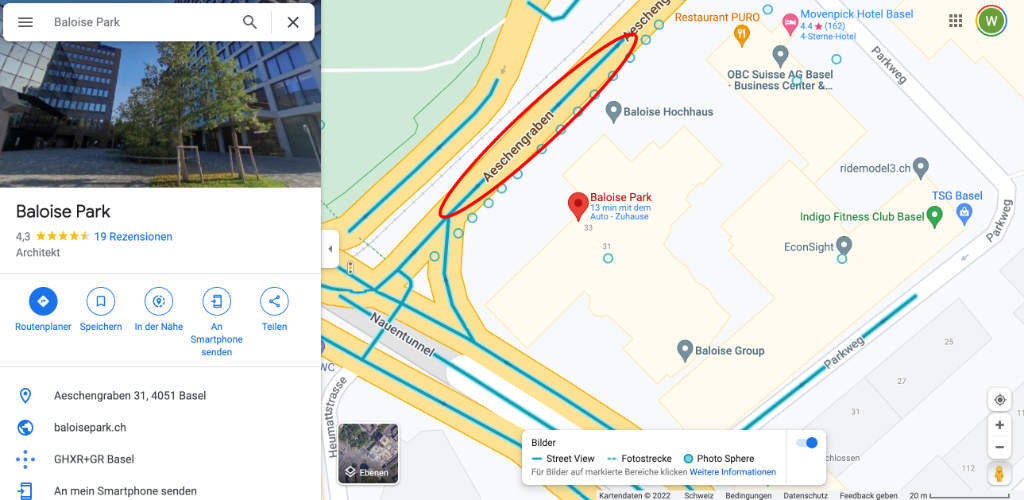Zoom in with the plus button
1024x500 pixels.
point(999,425)
